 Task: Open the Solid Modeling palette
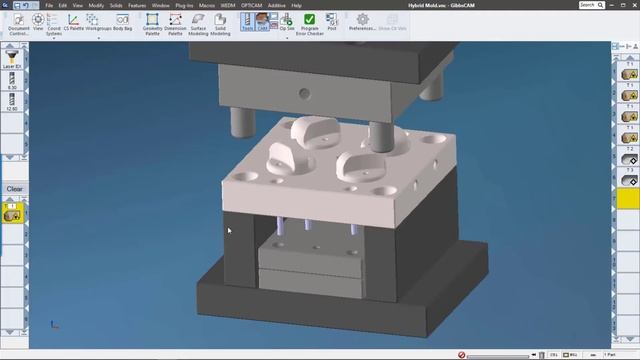point(220,24)
